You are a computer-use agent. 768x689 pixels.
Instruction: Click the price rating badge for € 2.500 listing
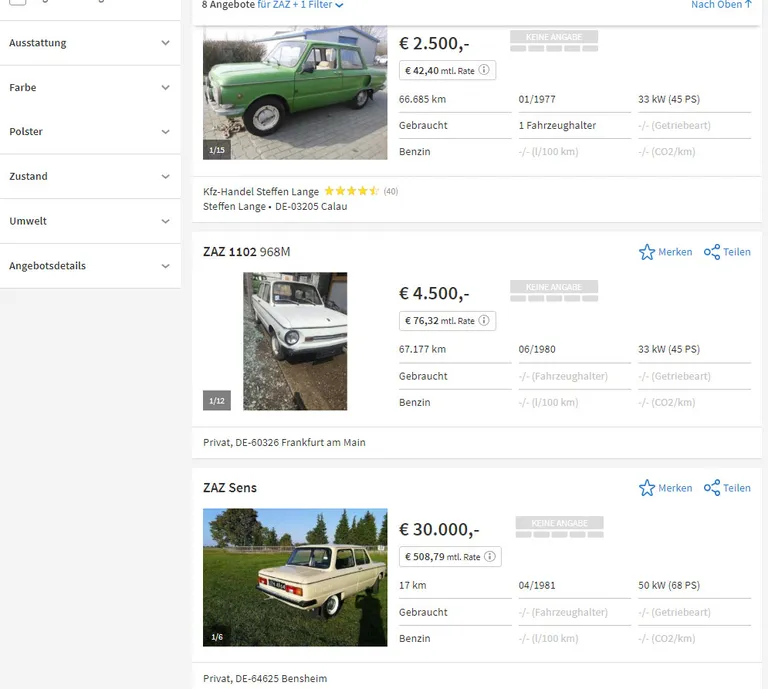point(554,41)
